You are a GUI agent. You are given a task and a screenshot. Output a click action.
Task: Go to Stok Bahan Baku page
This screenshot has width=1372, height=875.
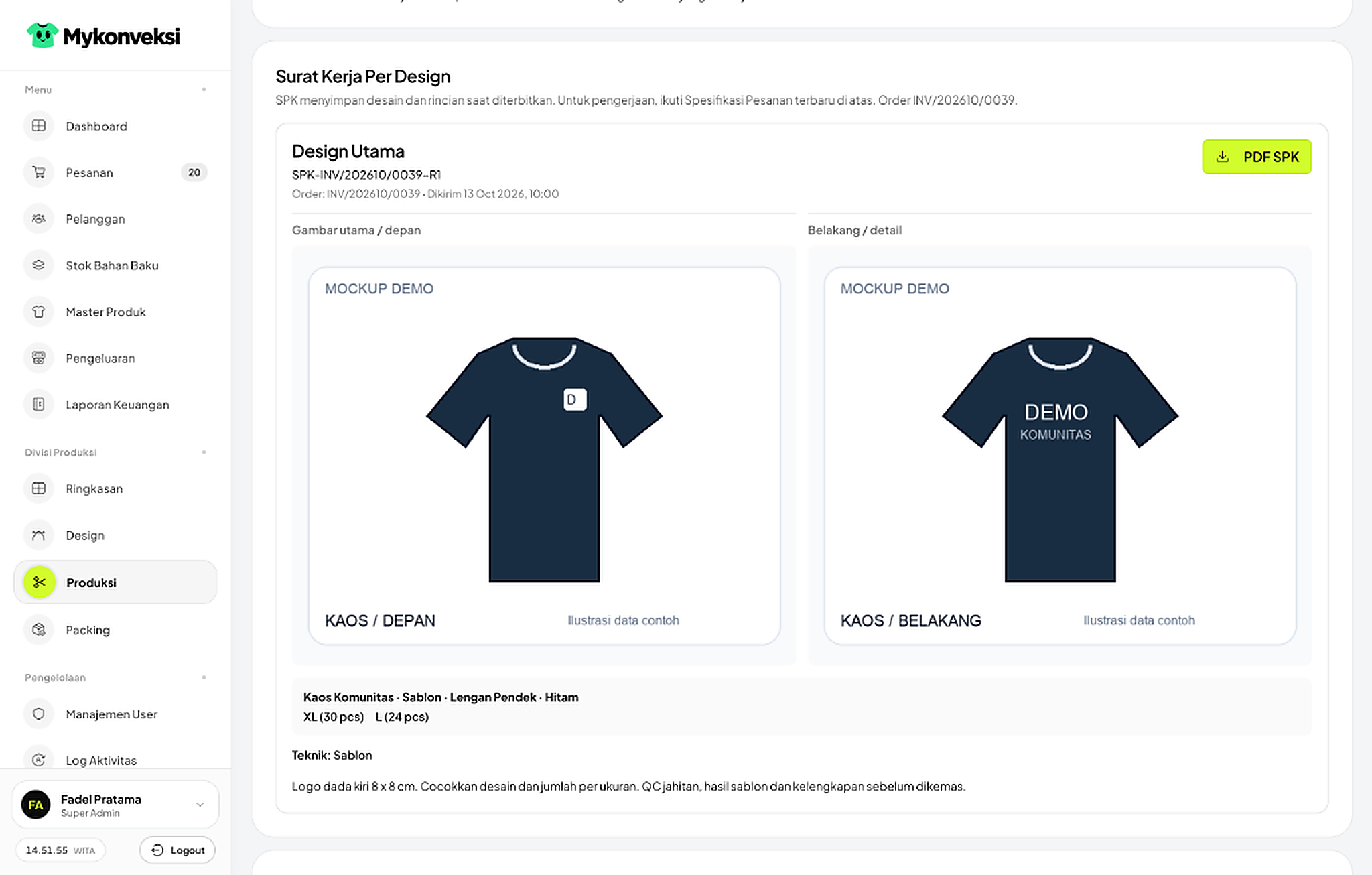click(115, 265)
